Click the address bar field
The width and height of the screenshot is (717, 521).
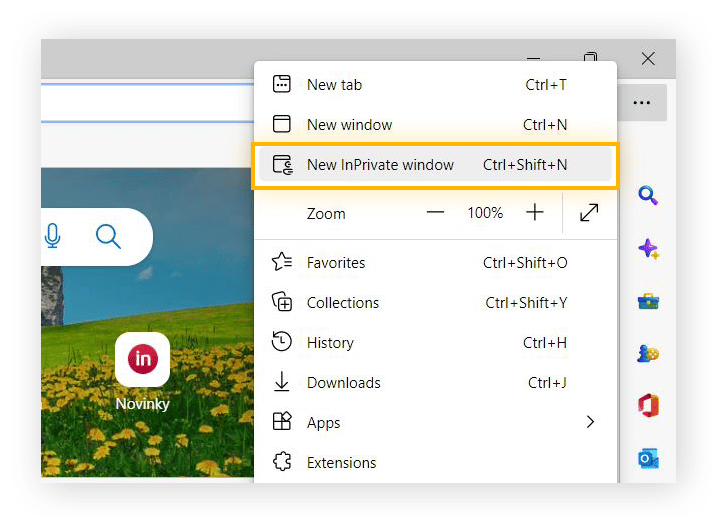[140, 101]
